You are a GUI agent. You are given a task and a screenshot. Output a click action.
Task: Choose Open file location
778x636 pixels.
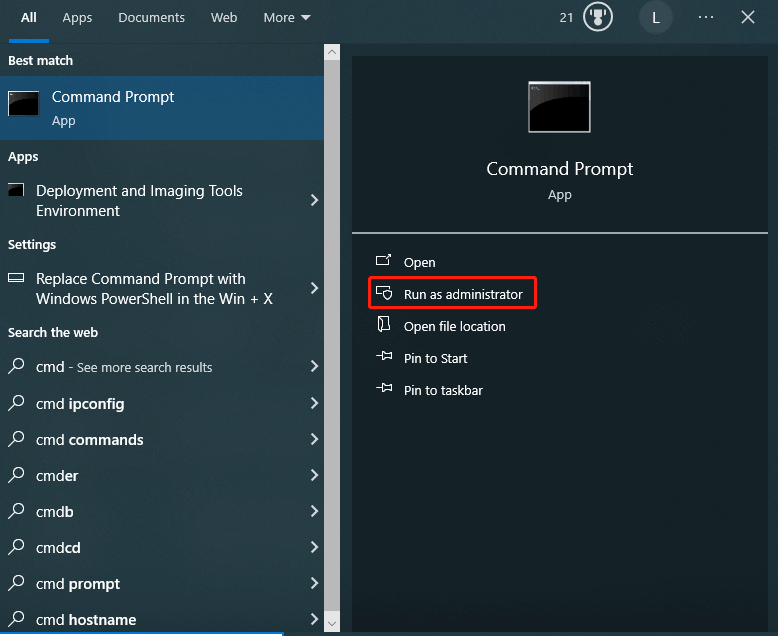[454, 326]
